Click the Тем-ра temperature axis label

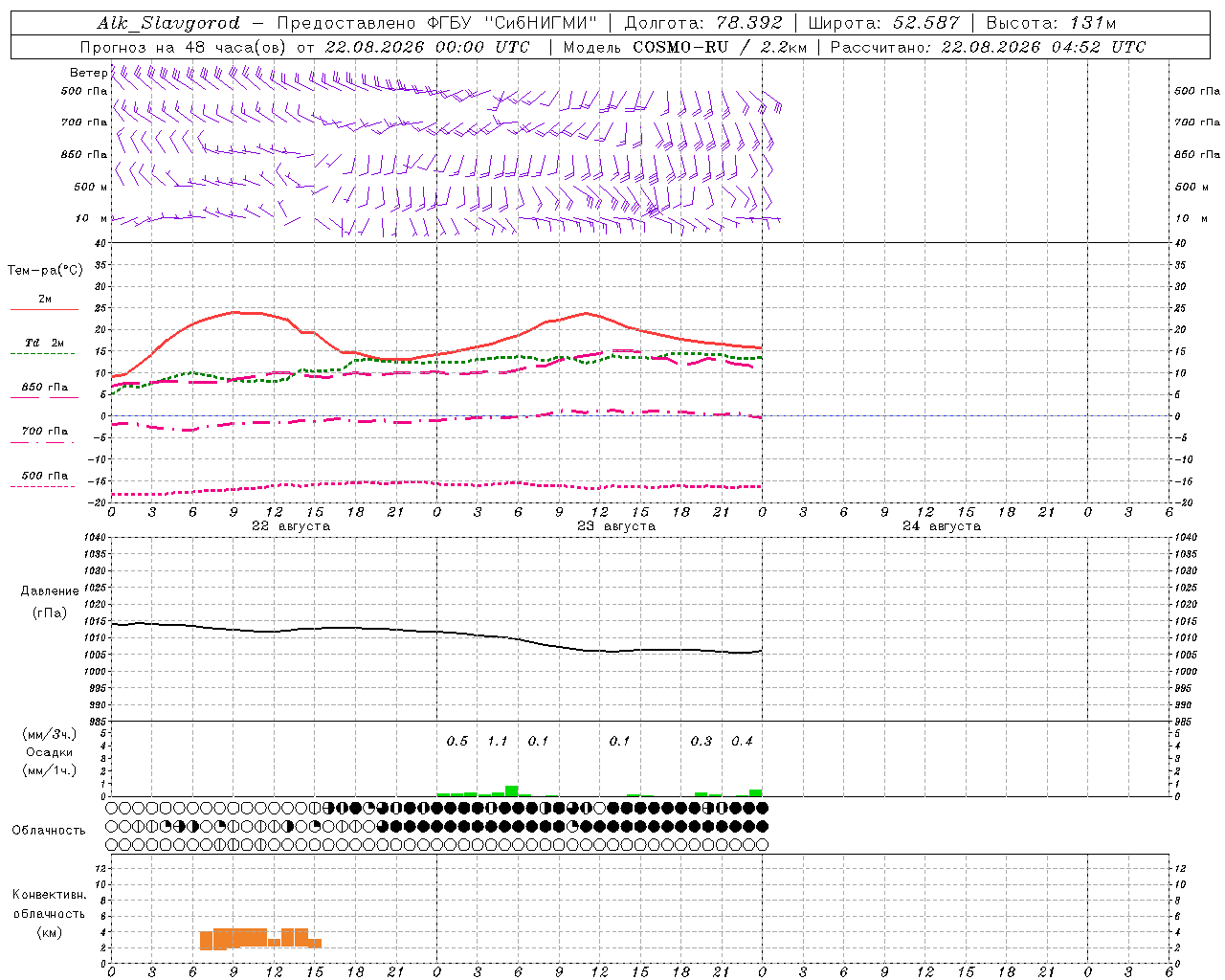pyautogui.click(x=45, y=271)
